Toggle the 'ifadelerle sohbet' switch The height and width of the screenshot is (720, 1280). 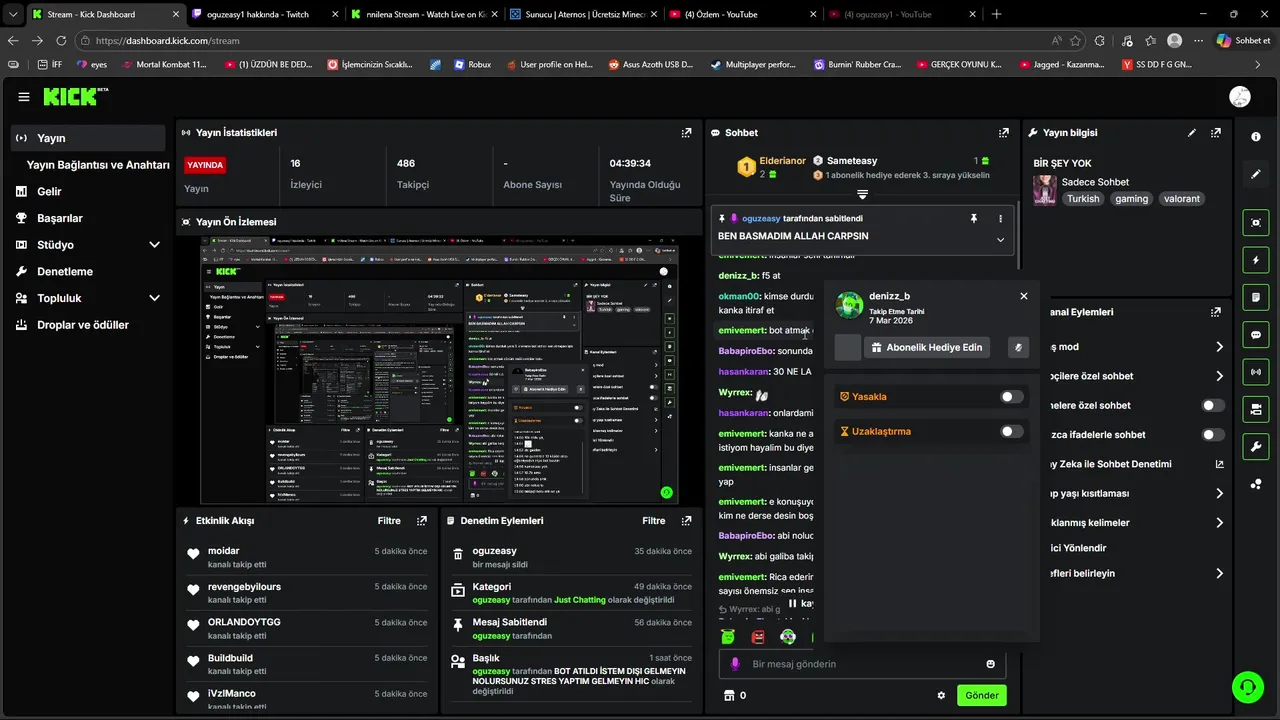1213,435
